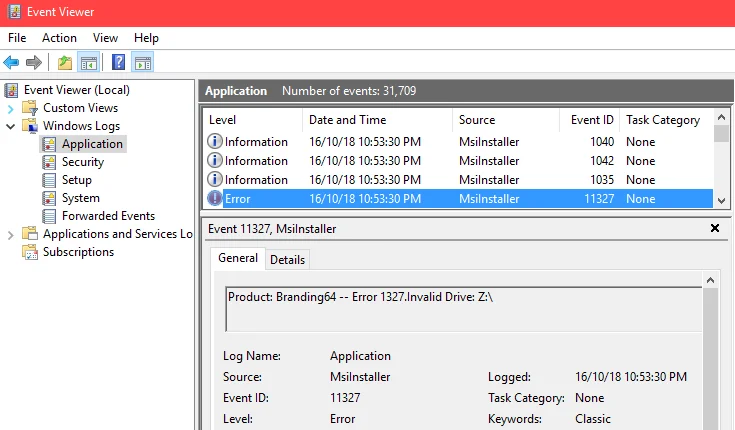Click the Up one level folder icon
This screenshot has width=735, height=430.
point(65,62)
